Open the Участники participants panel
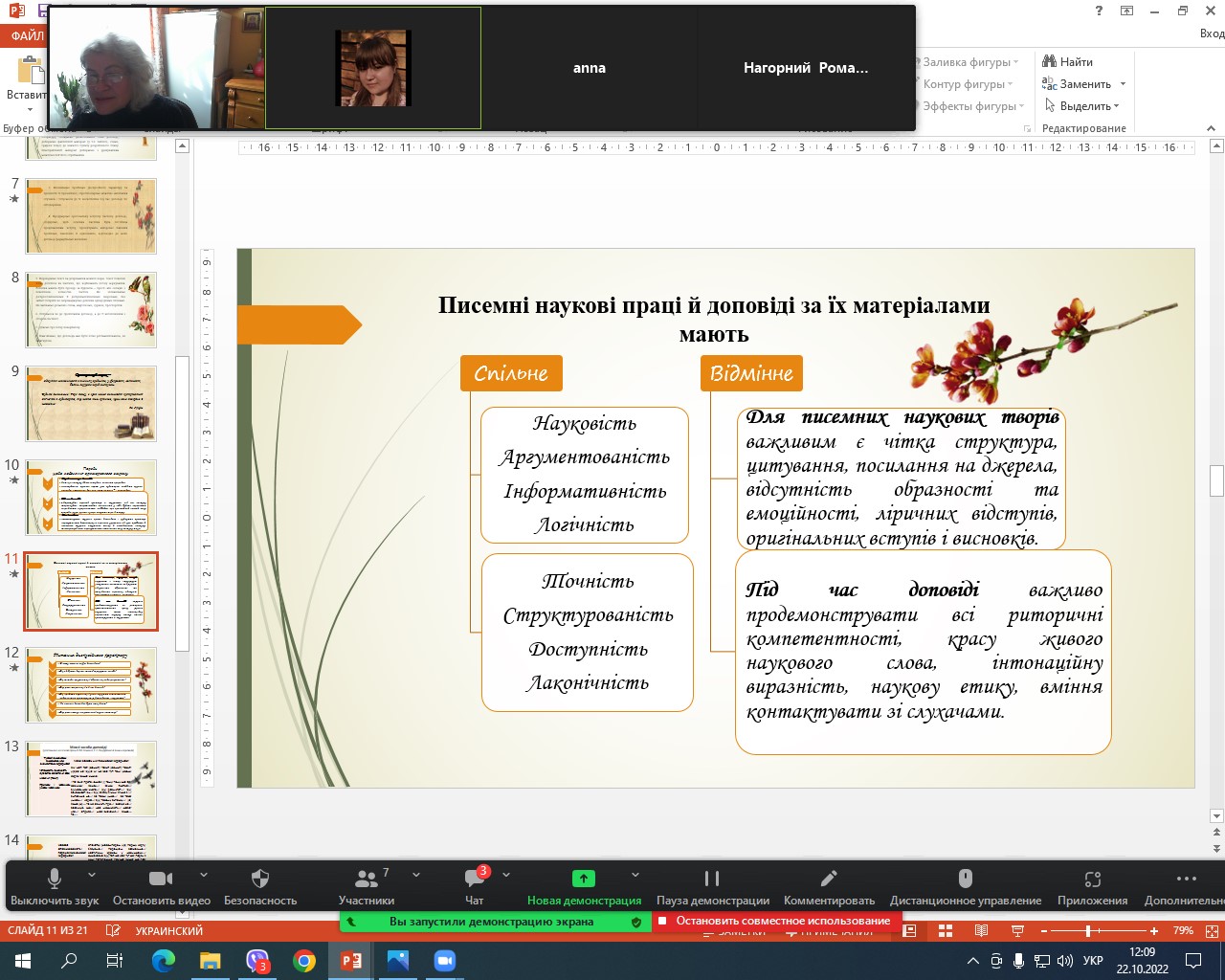Image resolution: width=1225 pixels, height=980 pixels. click(x=366, y=879)
